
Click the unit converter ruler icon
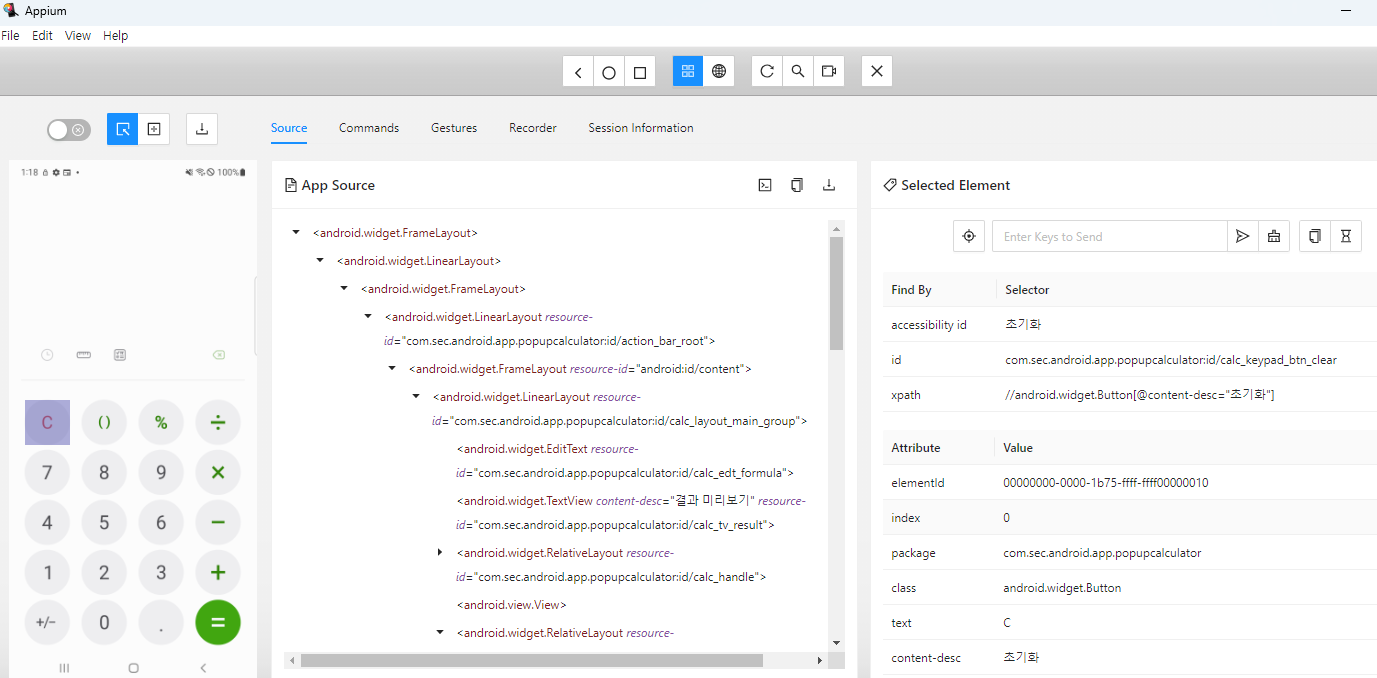[x=84, y=355]
